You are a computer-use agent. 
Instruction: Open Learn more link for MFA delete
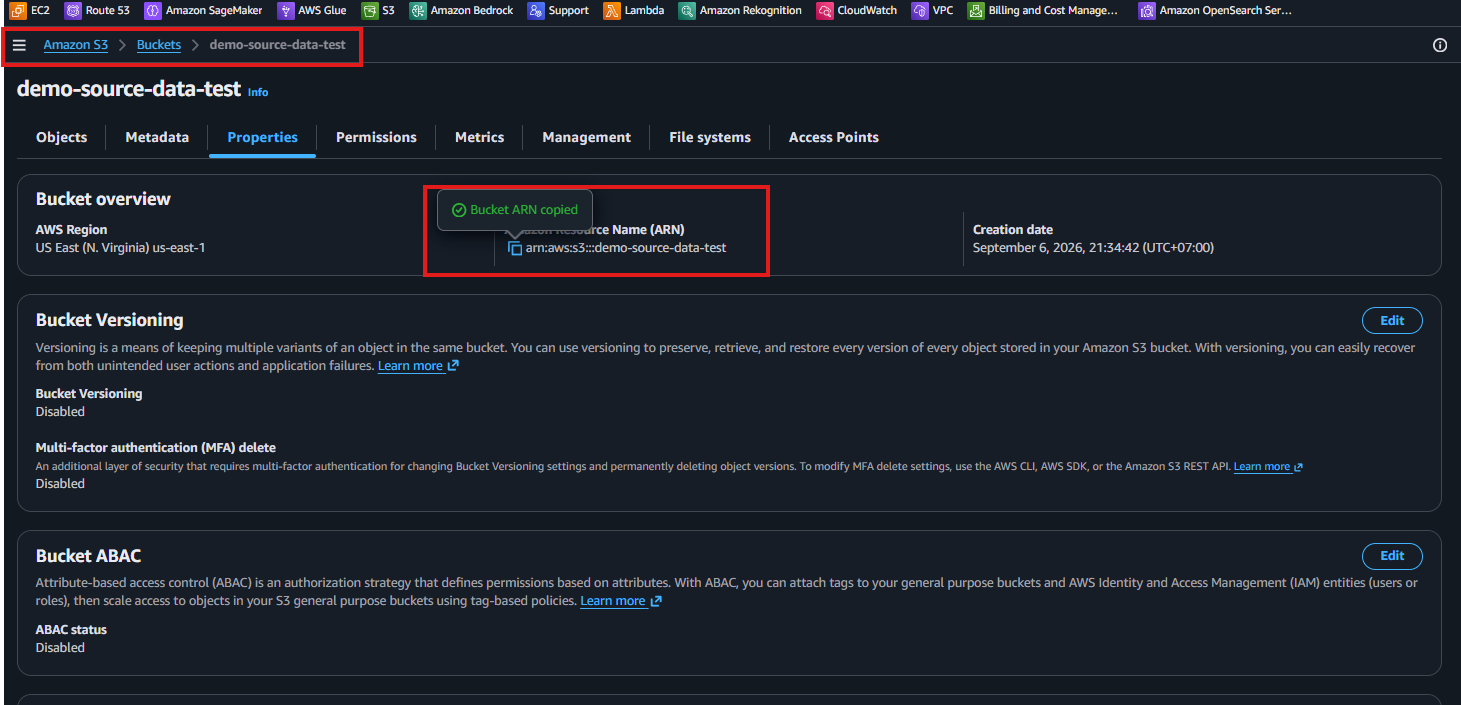[1262, 467]
